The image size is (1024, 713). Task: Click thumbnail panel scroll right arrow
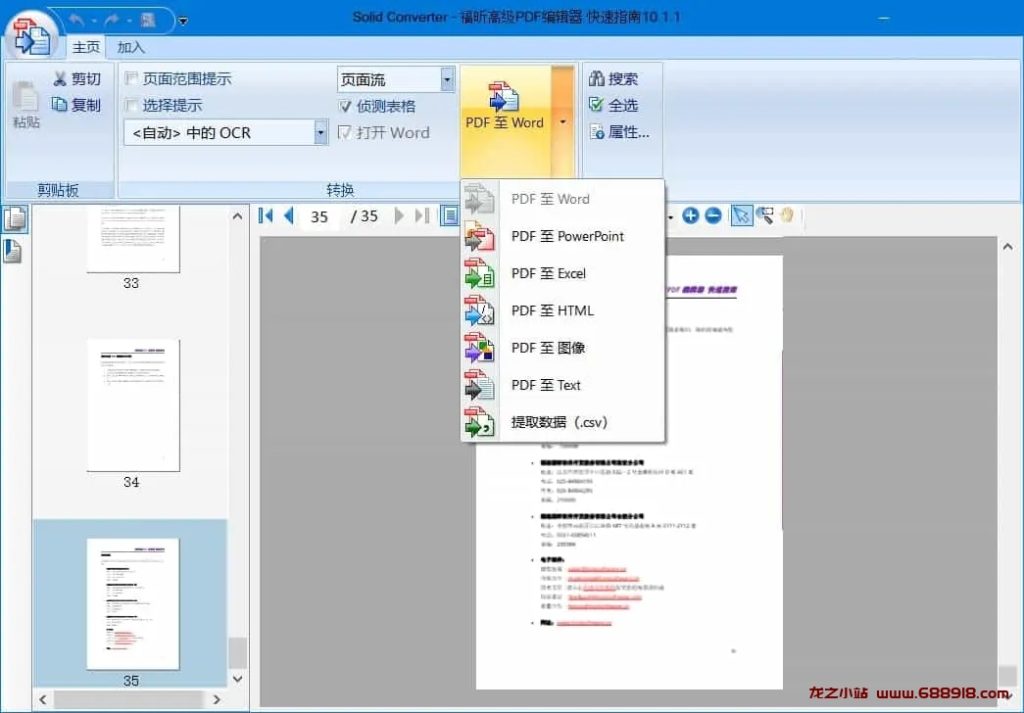pyautogui.click(x=217, y=700)
